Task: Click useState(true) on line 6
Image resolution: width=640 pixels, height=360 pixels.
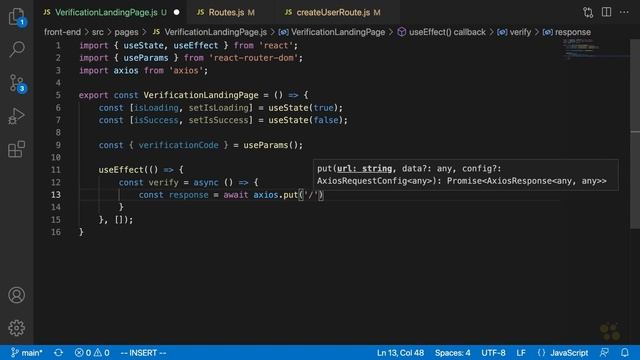Action: tap(303, 108)
